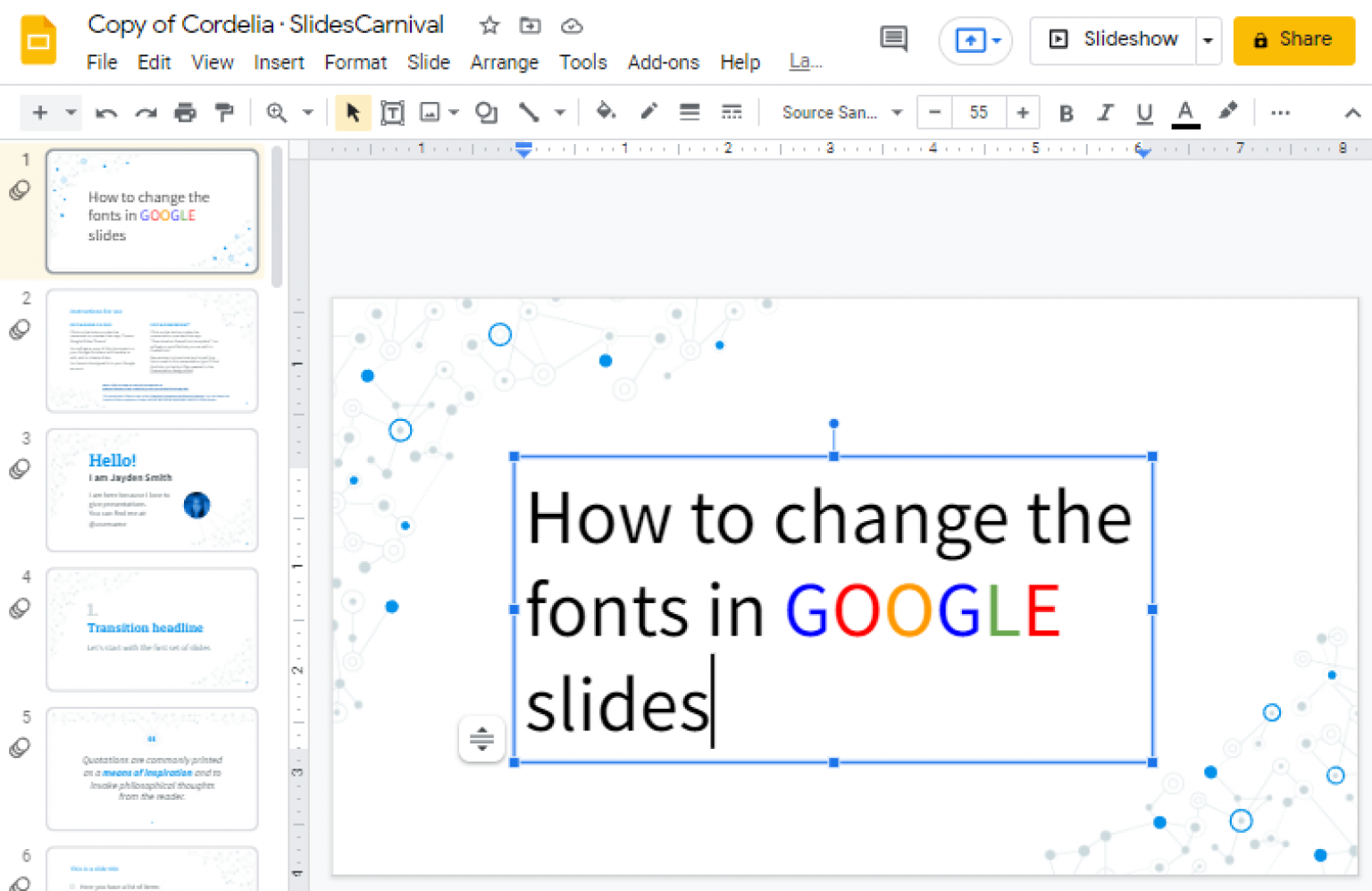Open the File menu
Viewport: 1372px width, 891px height.
point(102,63)
